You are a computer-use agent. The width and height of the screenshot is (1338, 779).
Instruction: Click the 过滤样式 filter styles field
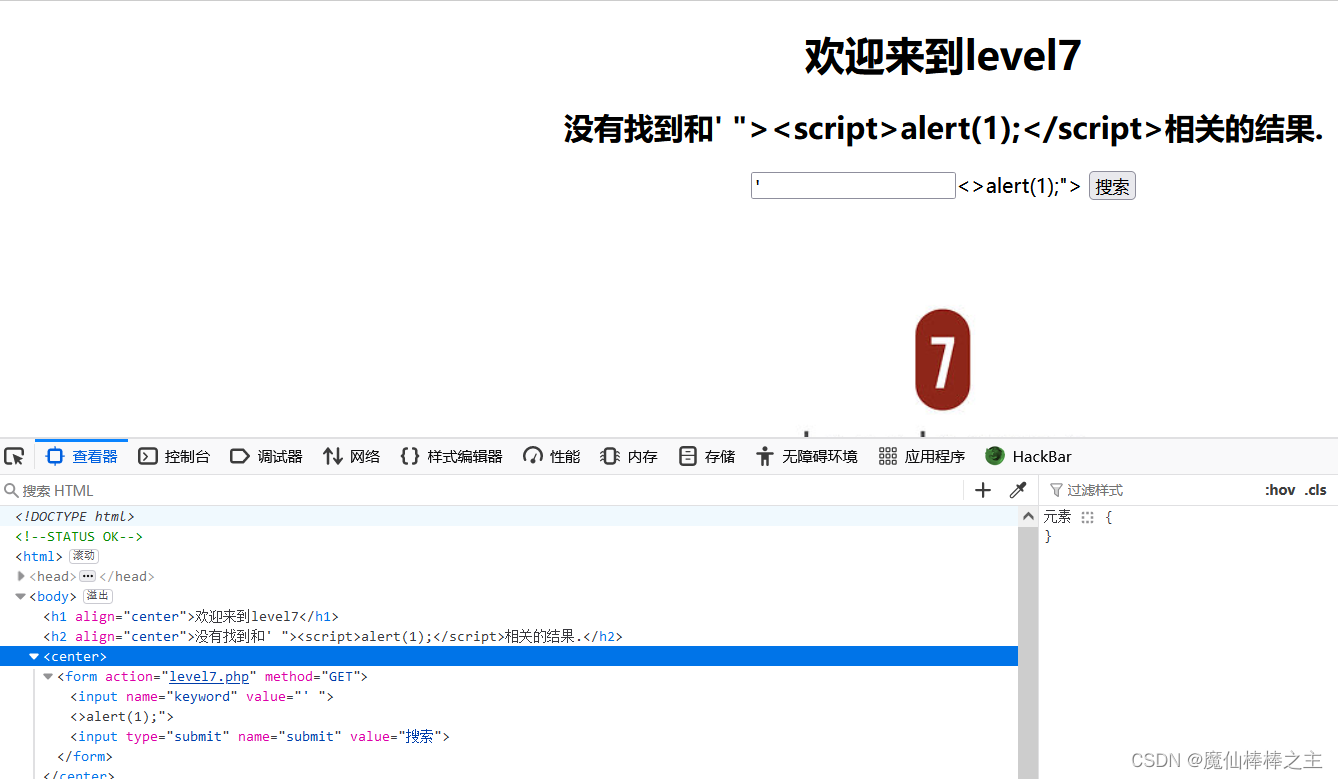point(1148,490)
